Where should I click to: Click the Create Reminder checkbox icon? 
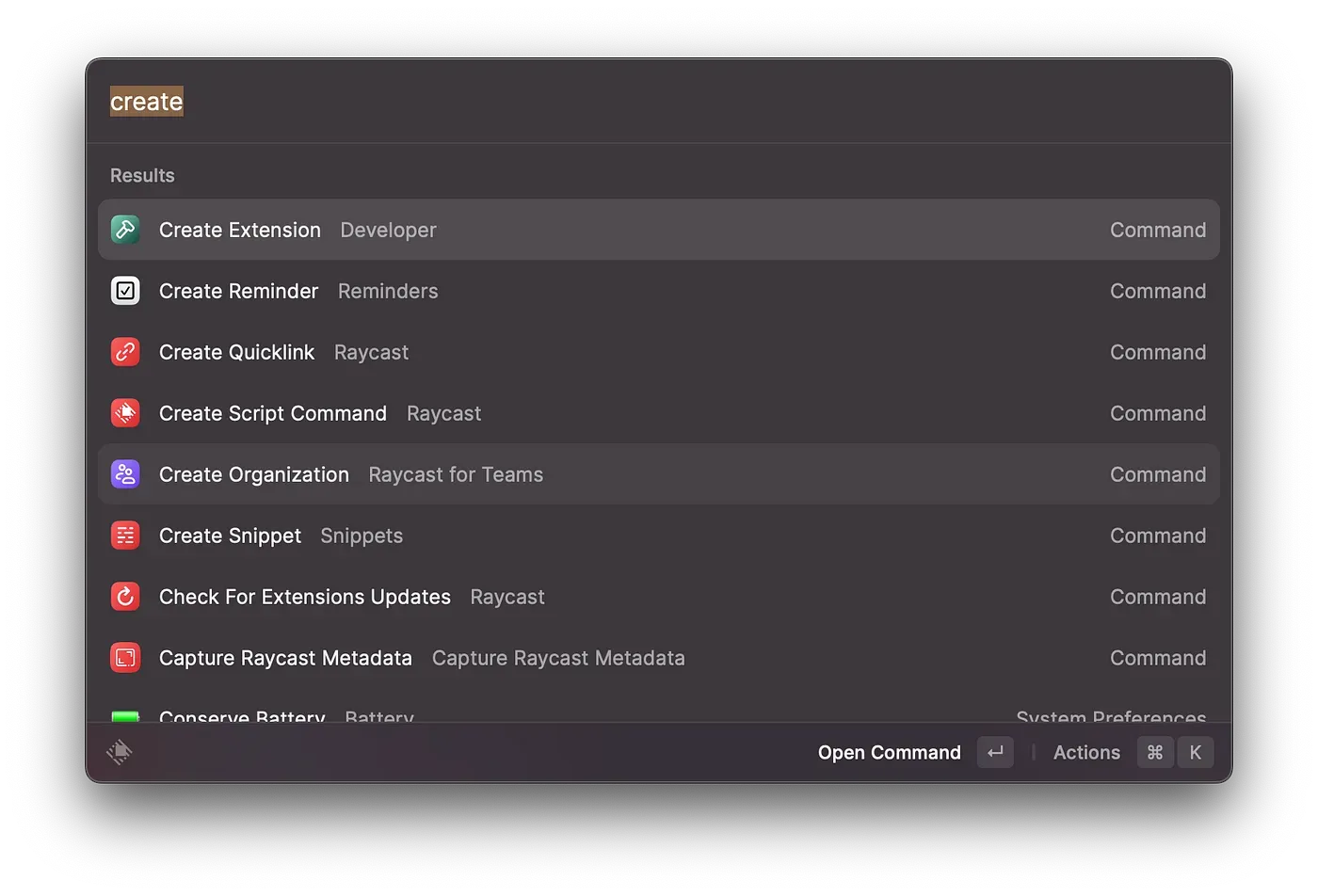[125, 291]
